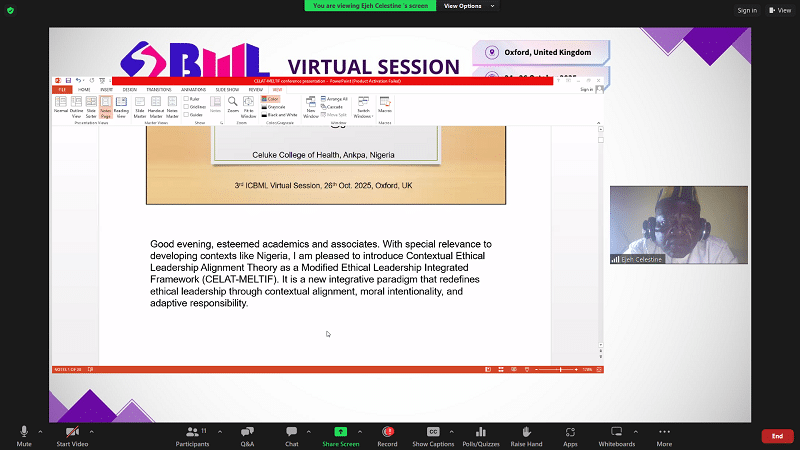Click the green Share Screen icon
Viewport: 800px width, 450px height.
[340, 431]
